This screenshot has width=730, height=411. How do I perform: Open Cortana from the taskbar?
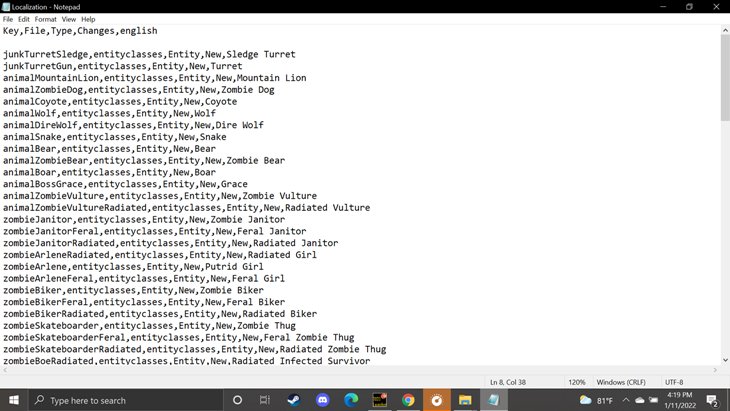click(x=237, y=400)
